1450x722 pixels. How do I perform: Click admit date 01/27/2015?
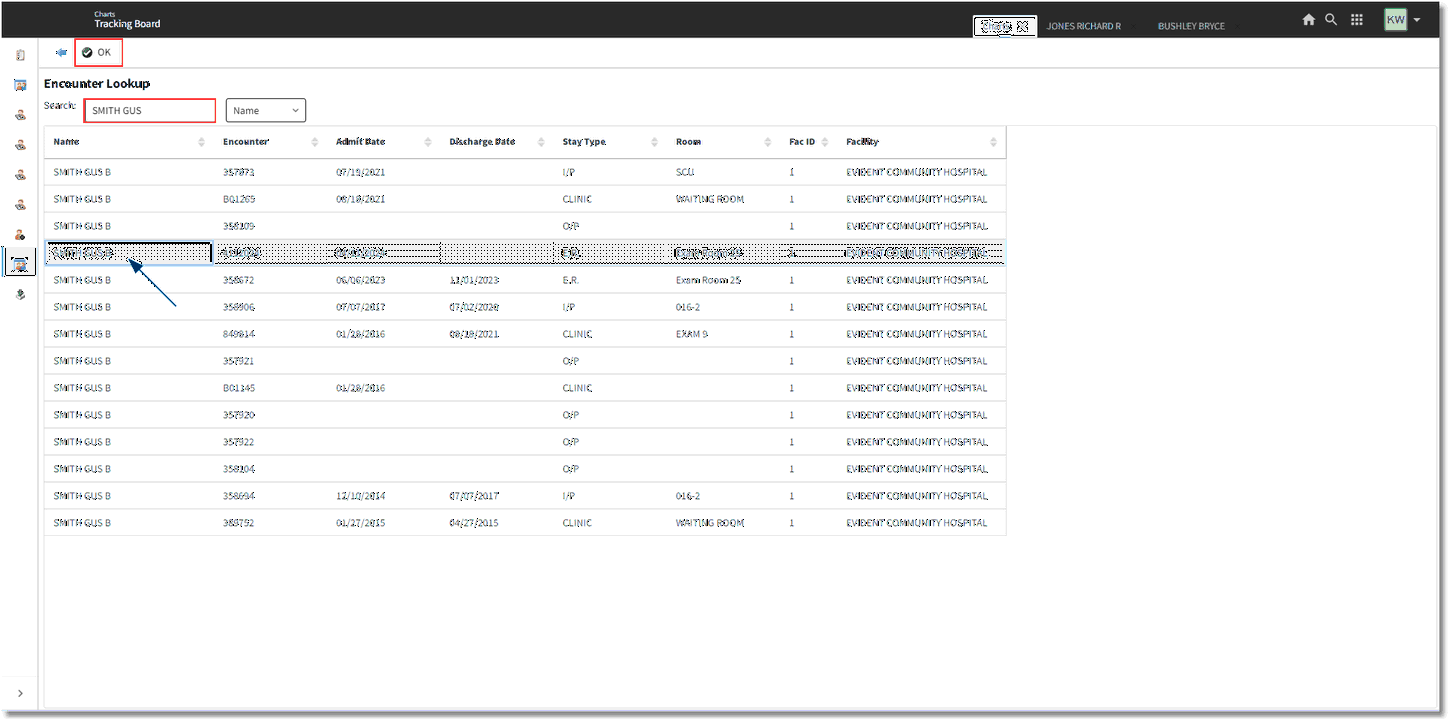[x=361, y=523]
